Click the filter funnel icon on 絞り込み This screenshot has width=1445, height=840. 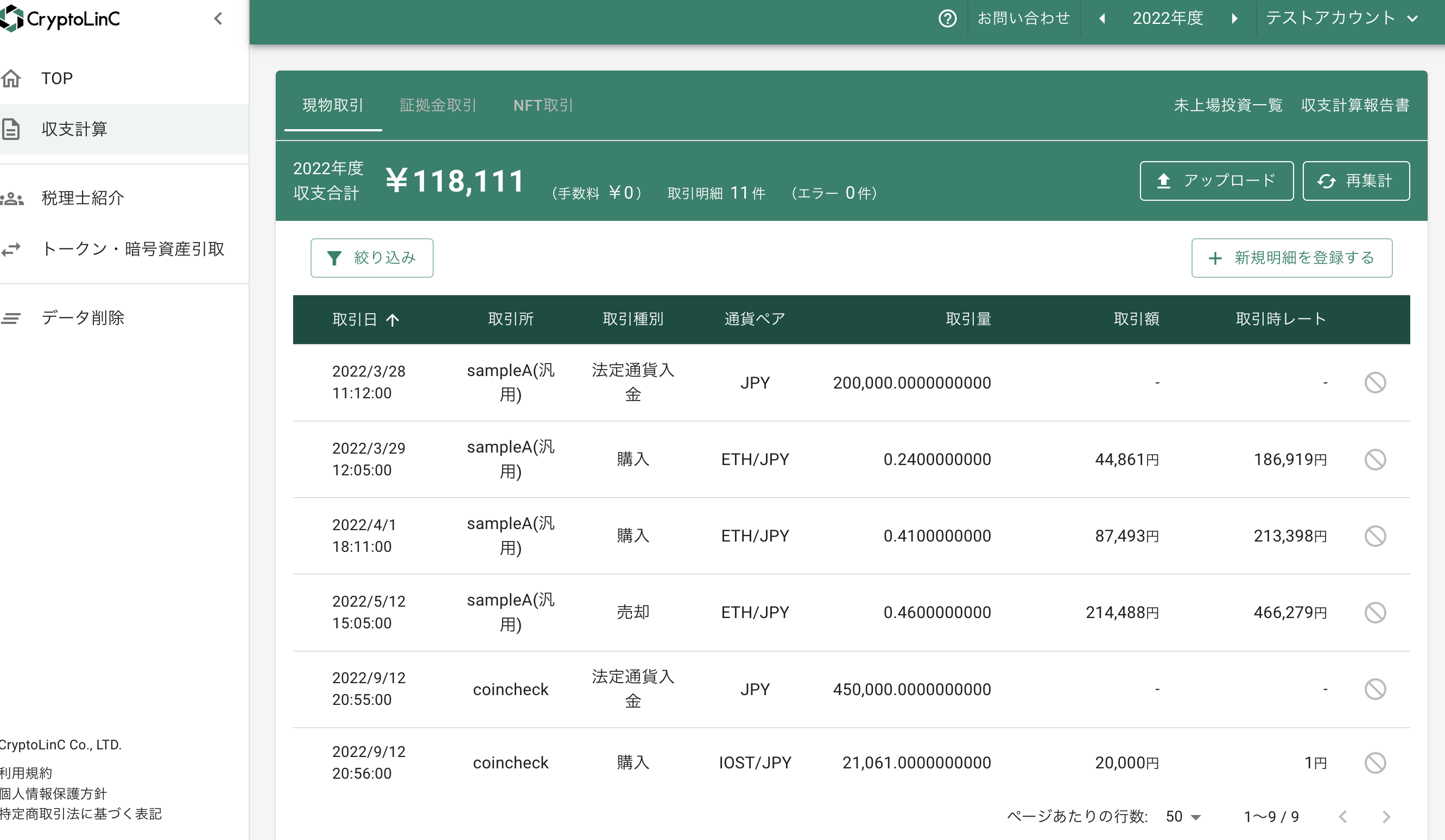click(335, 257)
